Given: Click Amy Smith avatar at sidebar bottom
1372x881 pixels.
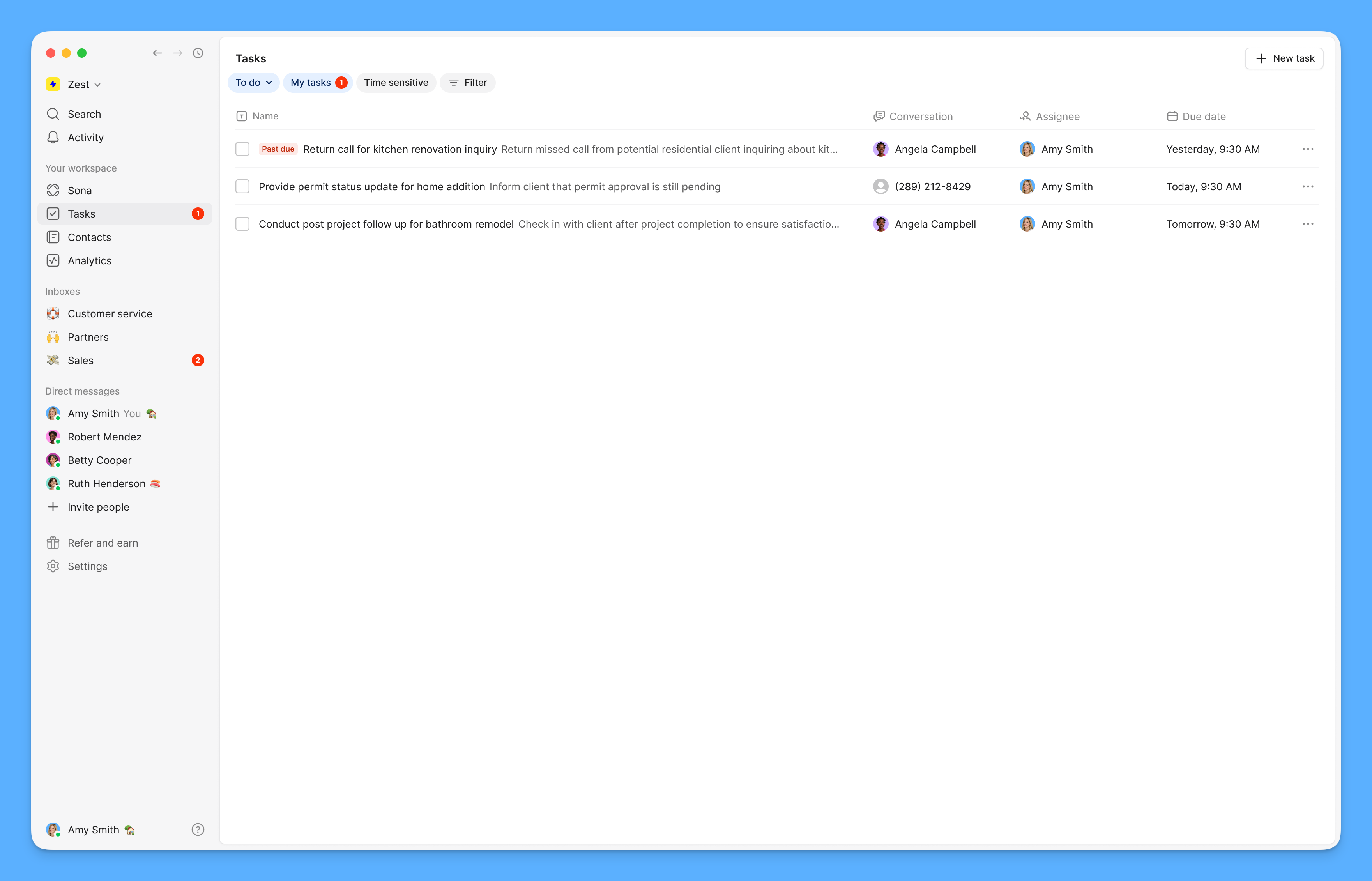Looking at the screenshot, I should coord(53,830).
